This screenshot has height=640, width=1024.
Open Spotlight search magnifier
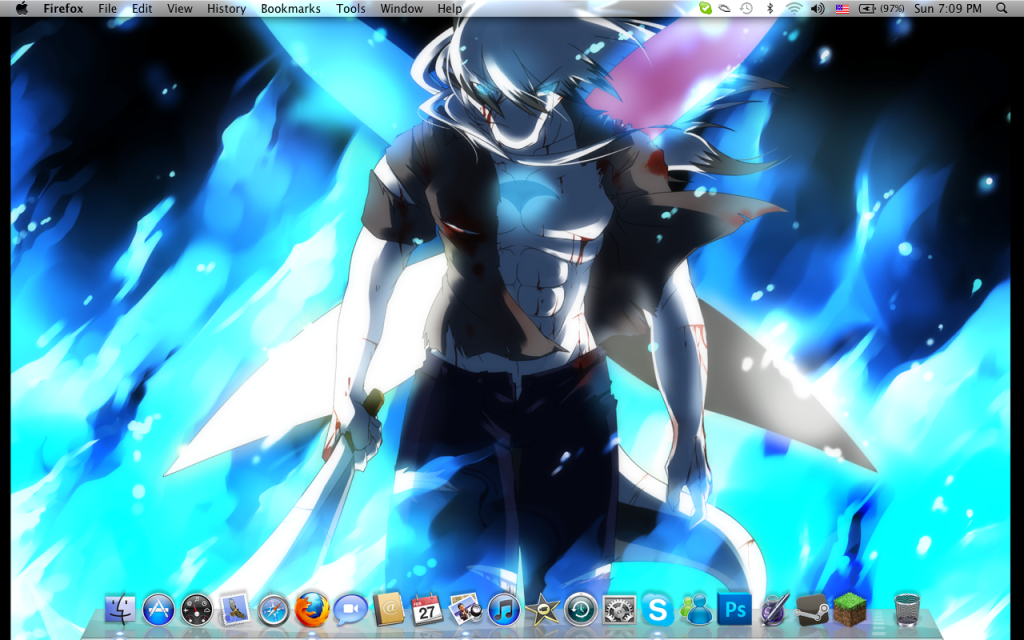click(1001, 8)
